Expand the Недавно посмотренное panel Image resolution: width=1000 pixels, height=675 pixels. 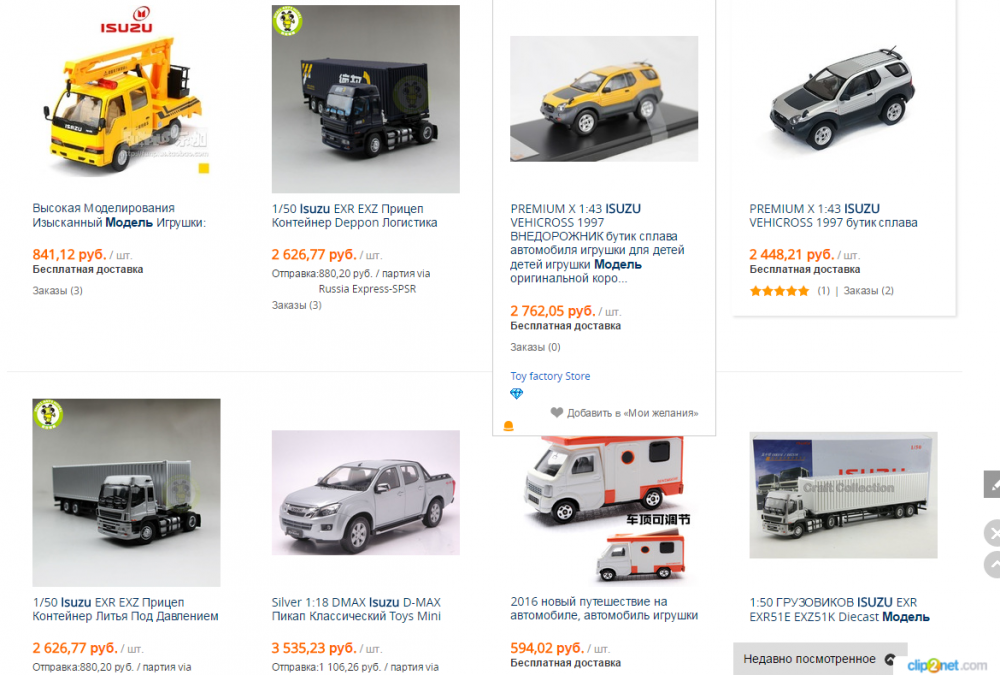click(820, 659)
